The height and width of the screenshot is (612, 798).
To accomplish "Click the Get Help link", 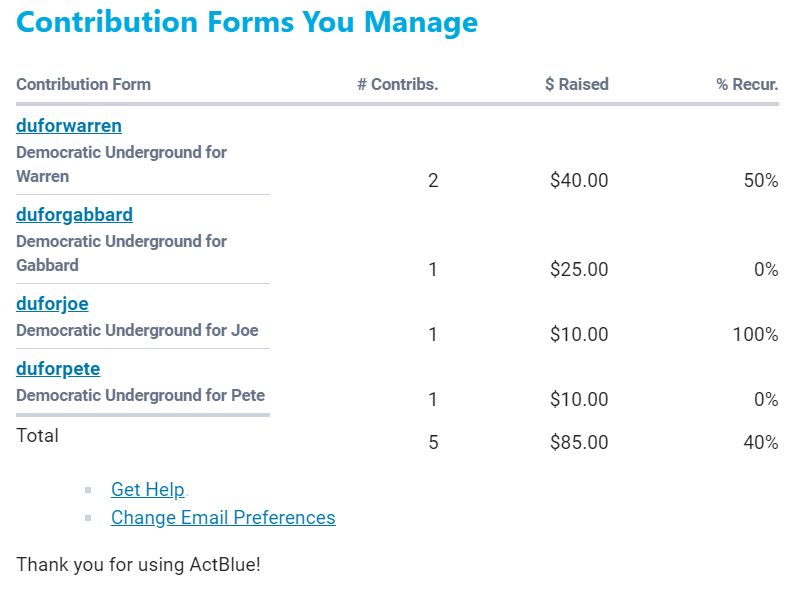I will 148,489.
